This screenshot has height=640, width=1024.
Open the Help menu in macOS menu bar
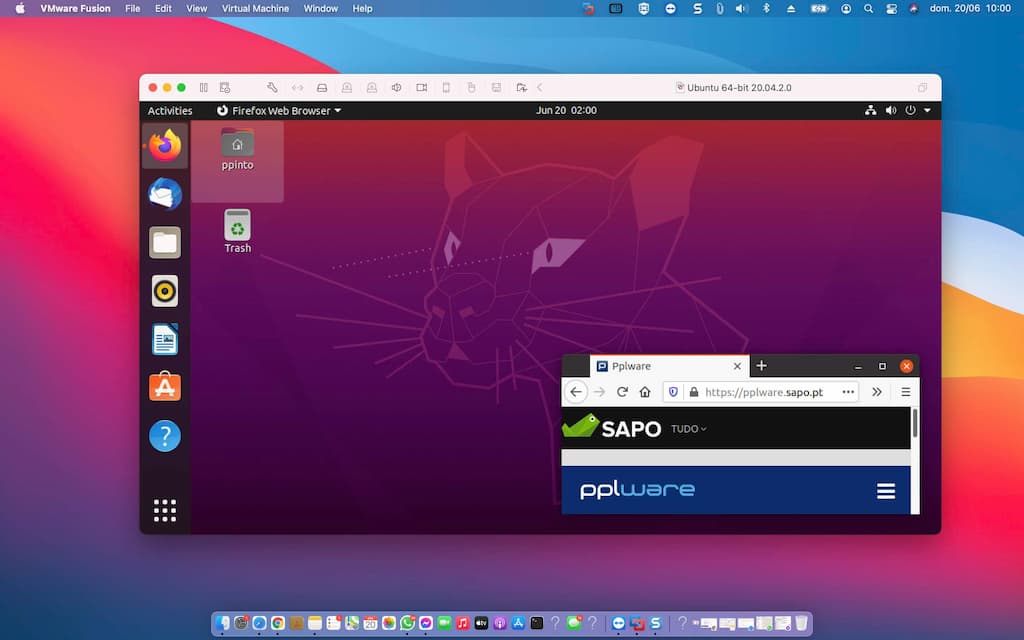[362, 8]
